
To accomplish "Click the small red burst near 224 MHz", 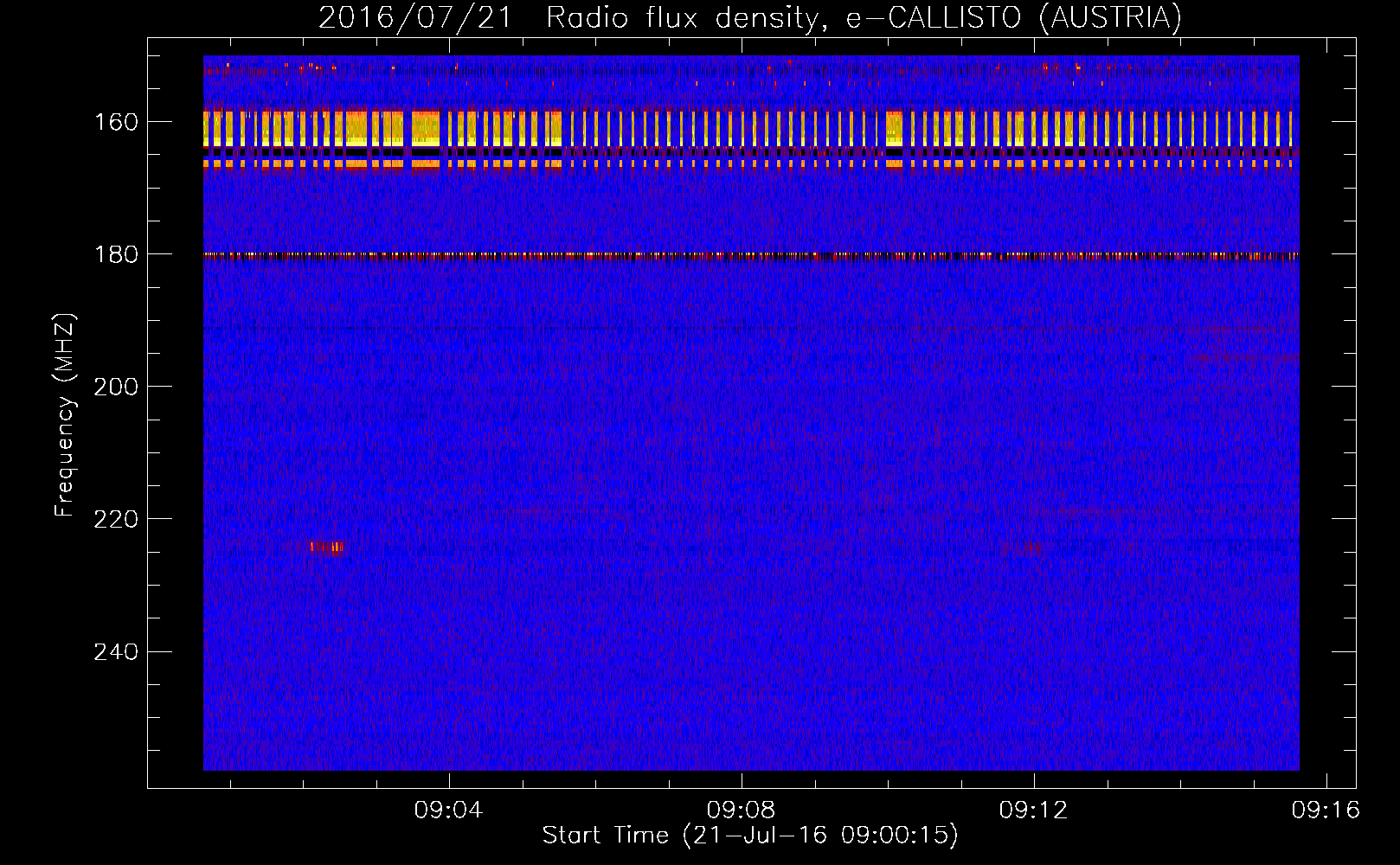I will pyautogui.click(x=326, y=547).
